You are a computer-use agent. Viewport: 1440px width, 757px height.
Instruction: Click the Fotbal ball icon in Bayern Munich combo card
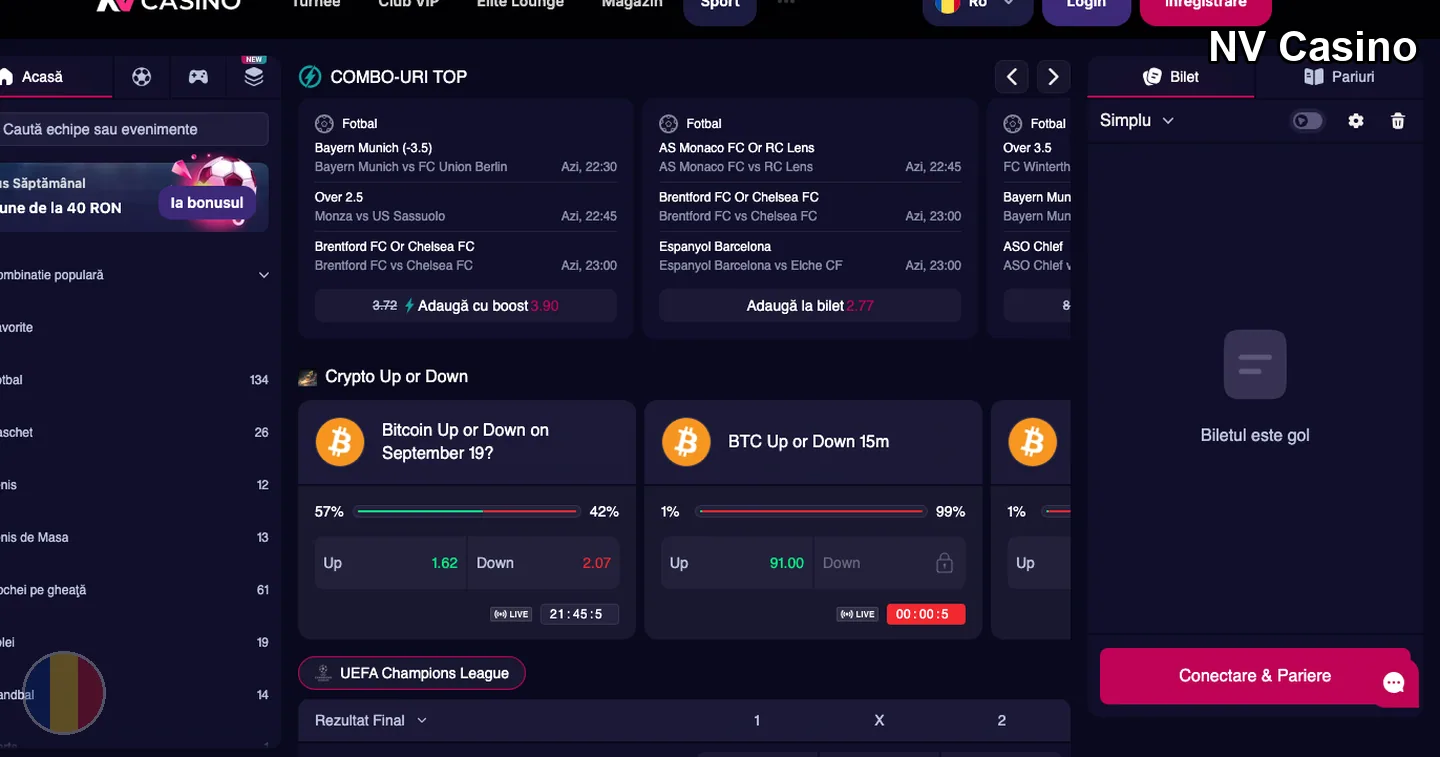(x=324, y=124)
